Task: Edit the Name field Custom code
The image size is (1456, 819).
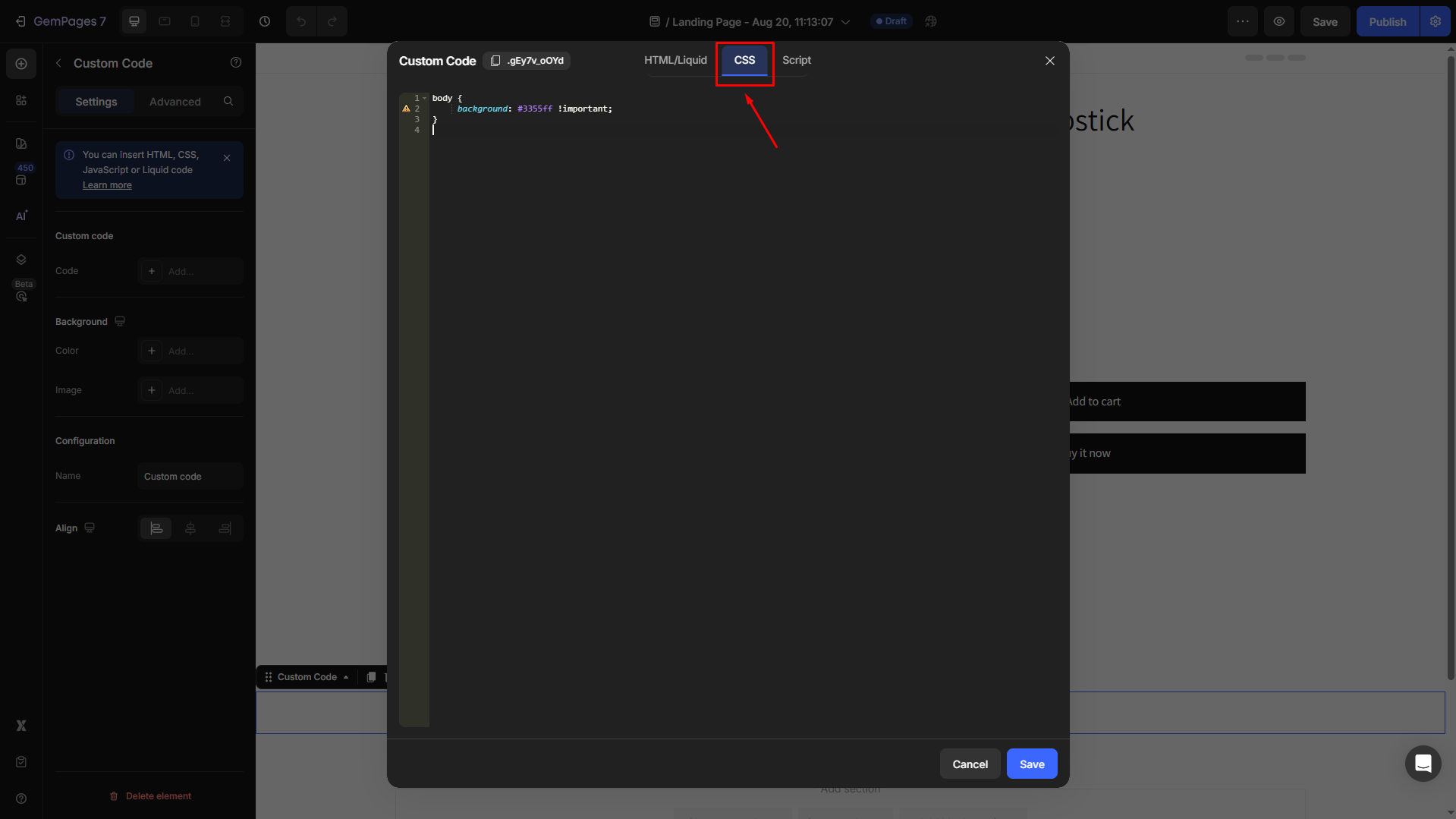Action: (190, 477)
